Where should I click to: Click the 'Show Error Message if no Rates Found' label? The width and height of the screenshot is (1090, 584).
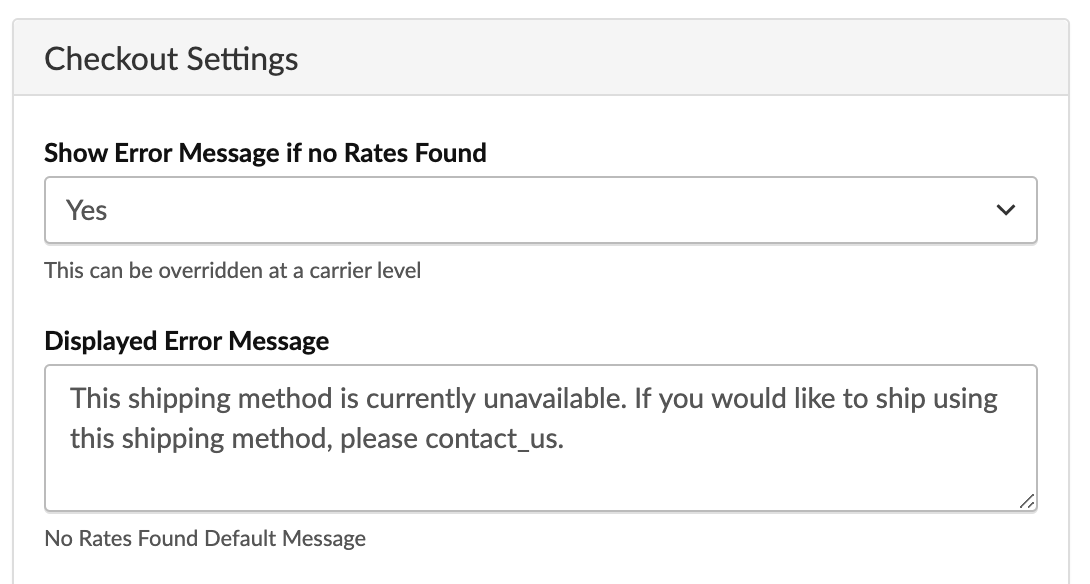click(x=265, y=153)
